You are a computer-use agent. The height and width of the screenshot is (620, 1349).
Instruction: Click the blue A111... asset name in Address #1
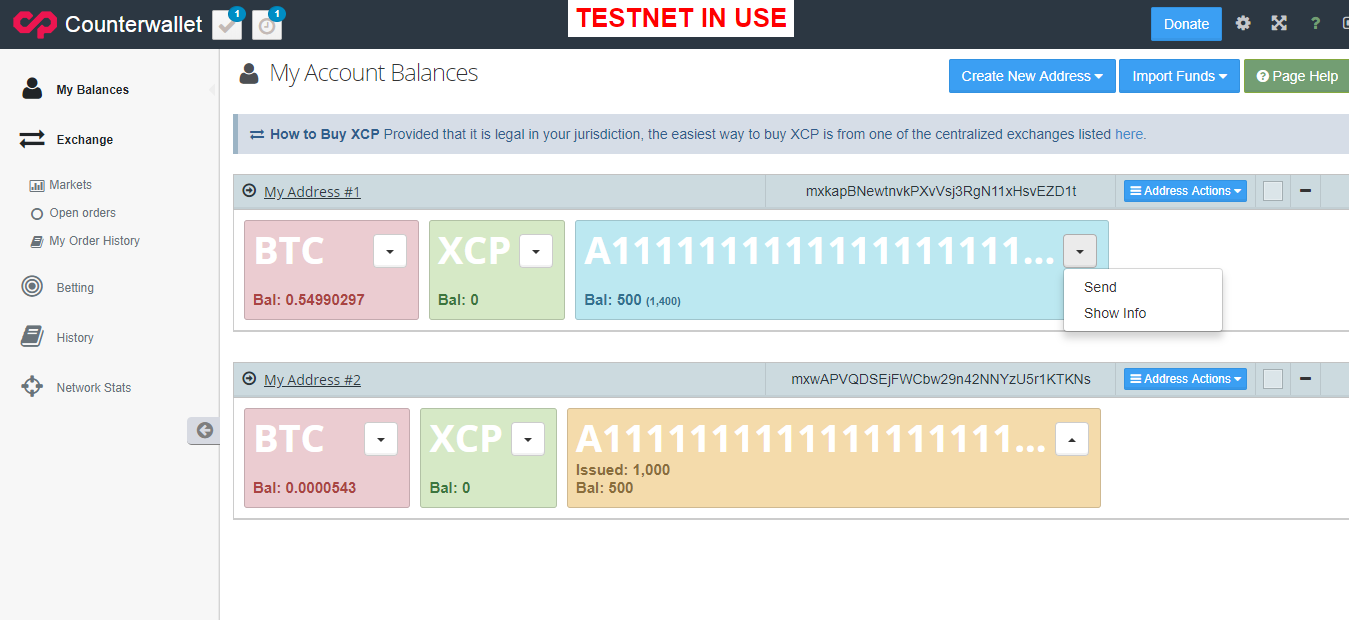coord(819,251)
